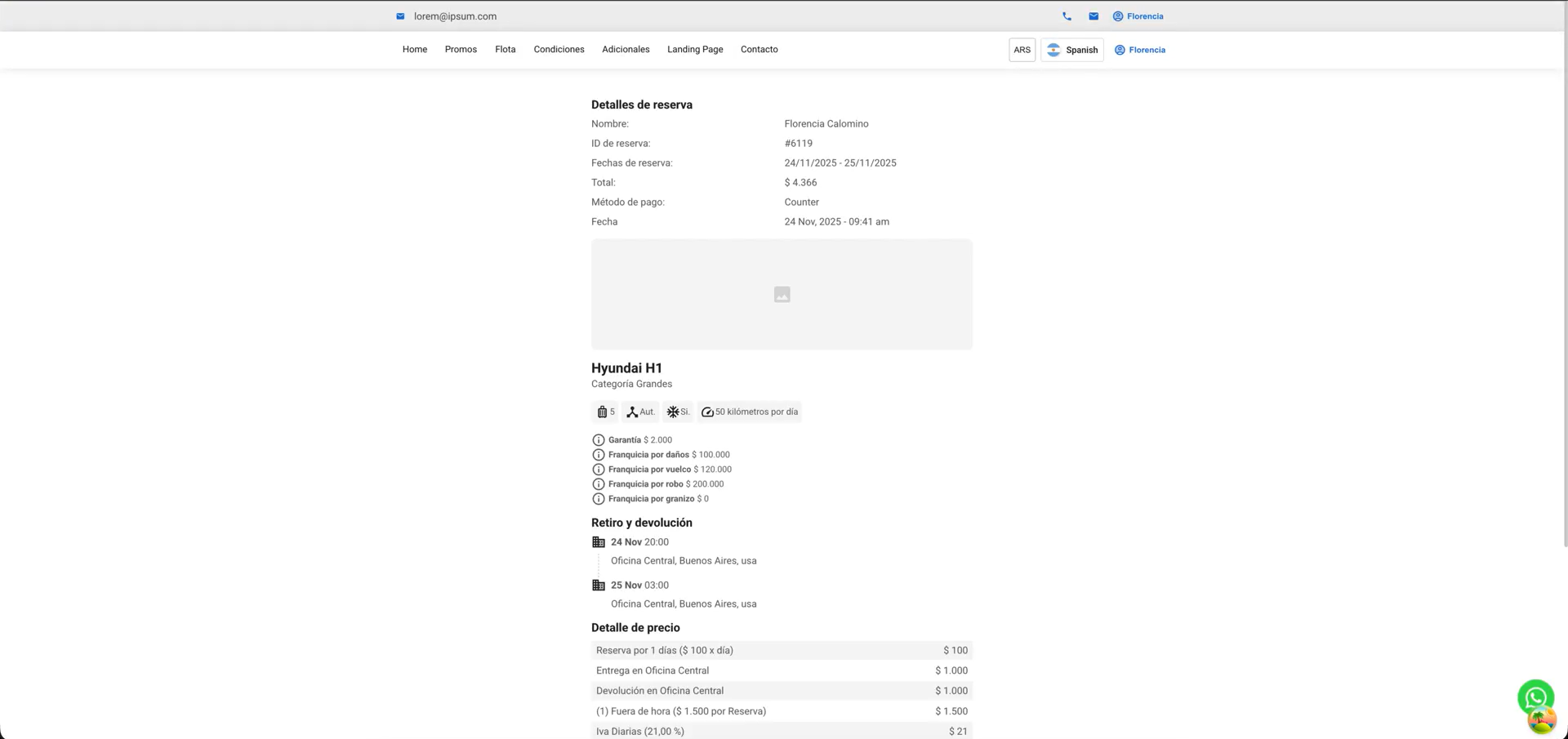Click the luggage capacity icon badge
The height and width of the screenshot is (739, 1568).
605,412
